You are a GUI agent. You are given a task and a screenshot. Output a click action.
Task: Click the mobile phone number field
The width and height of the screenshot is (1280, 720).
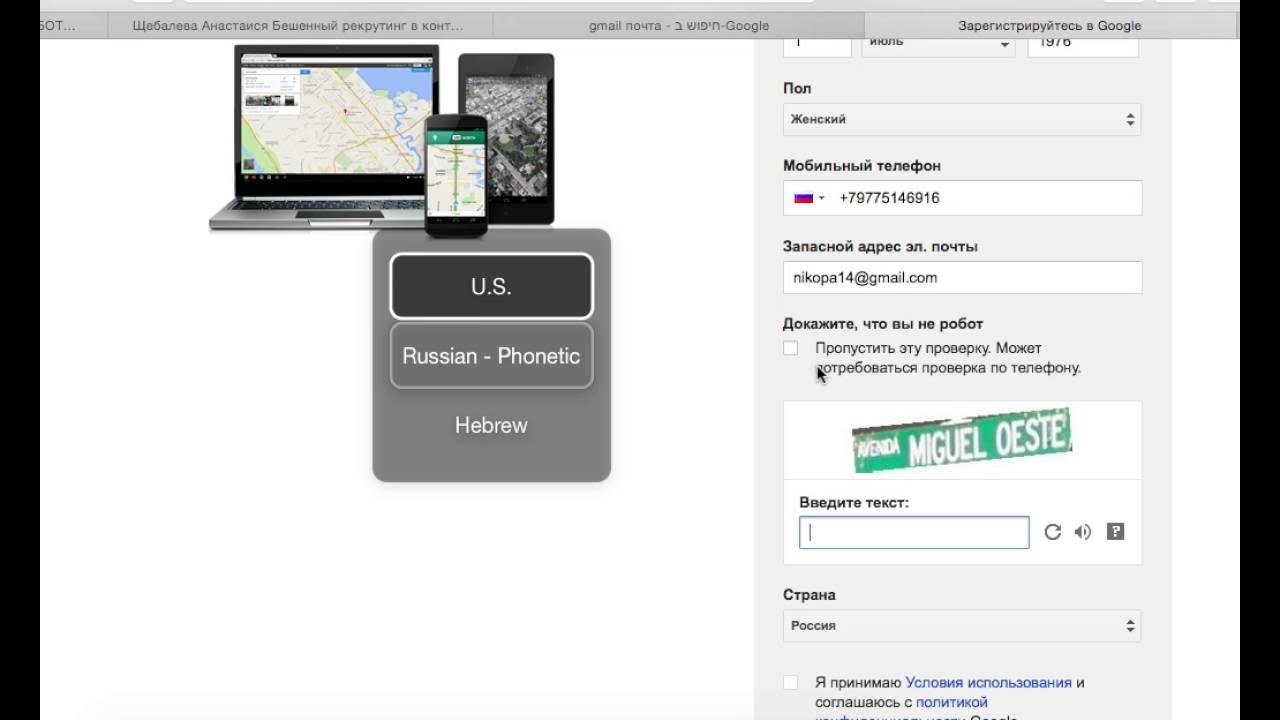coord(962,198)
